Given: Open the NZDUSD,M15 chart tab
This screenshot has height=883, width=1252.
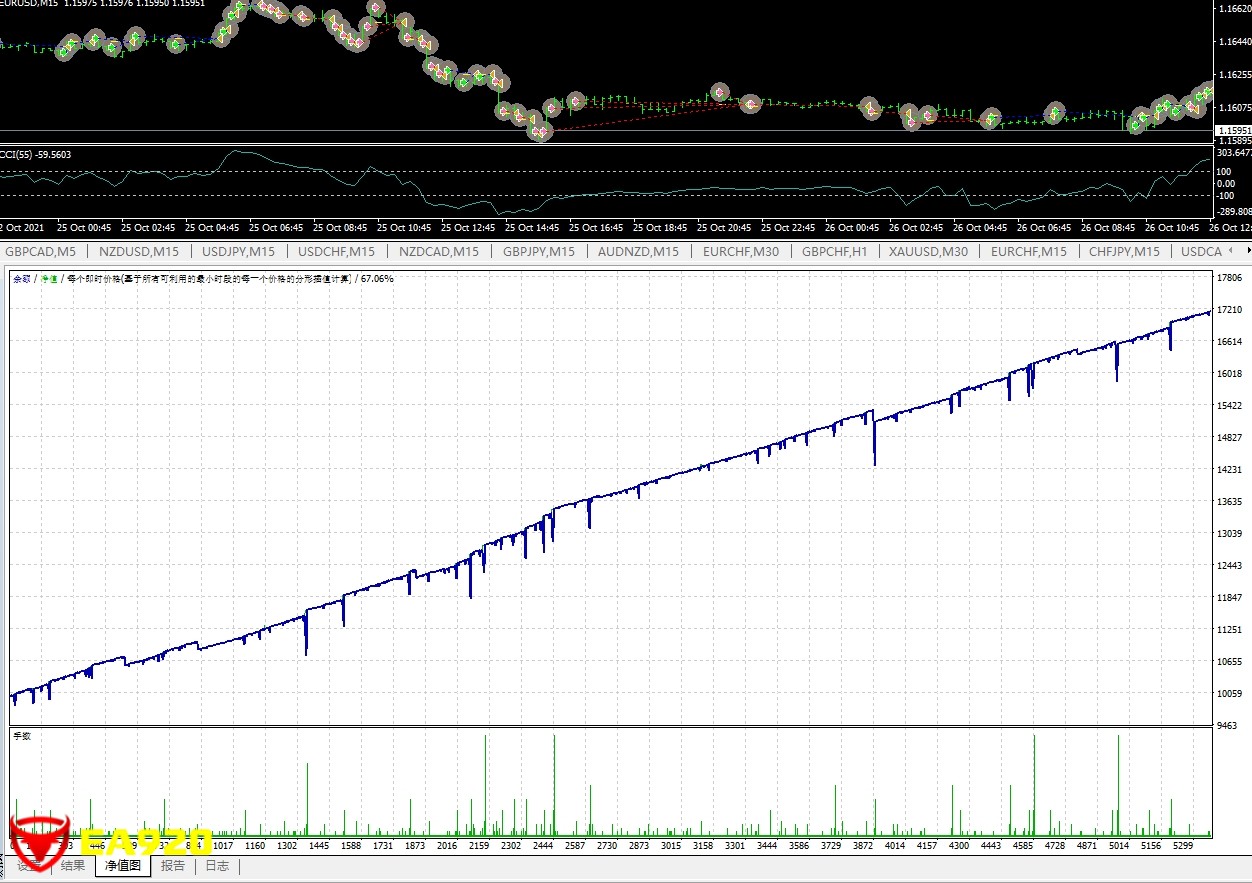Looking at the screenshot, I should click(139, 252).
